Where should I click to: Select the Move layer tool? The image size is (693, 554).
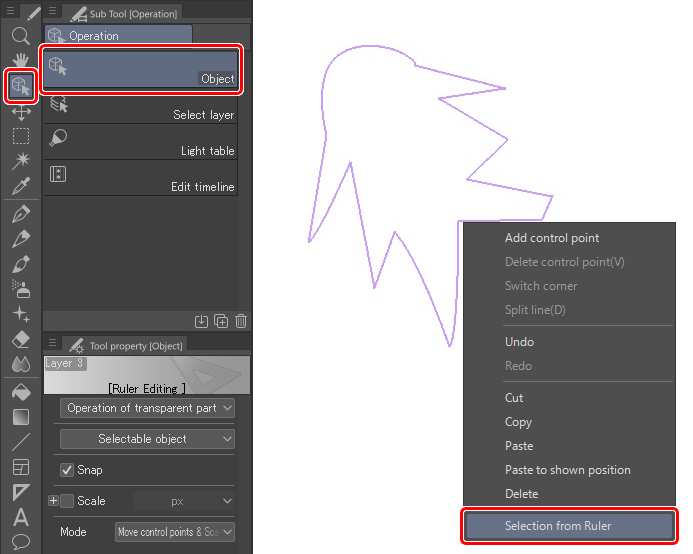pos(20,112)
